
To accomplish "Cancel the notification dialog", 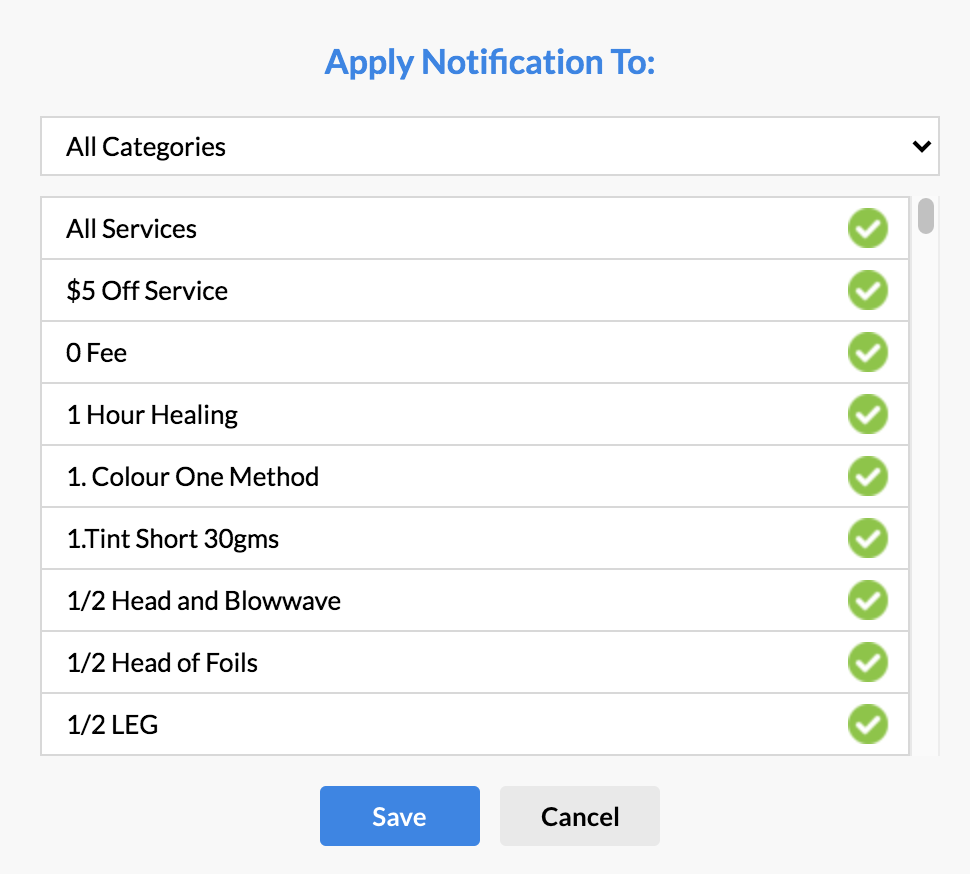I will [x=580, y=816].
